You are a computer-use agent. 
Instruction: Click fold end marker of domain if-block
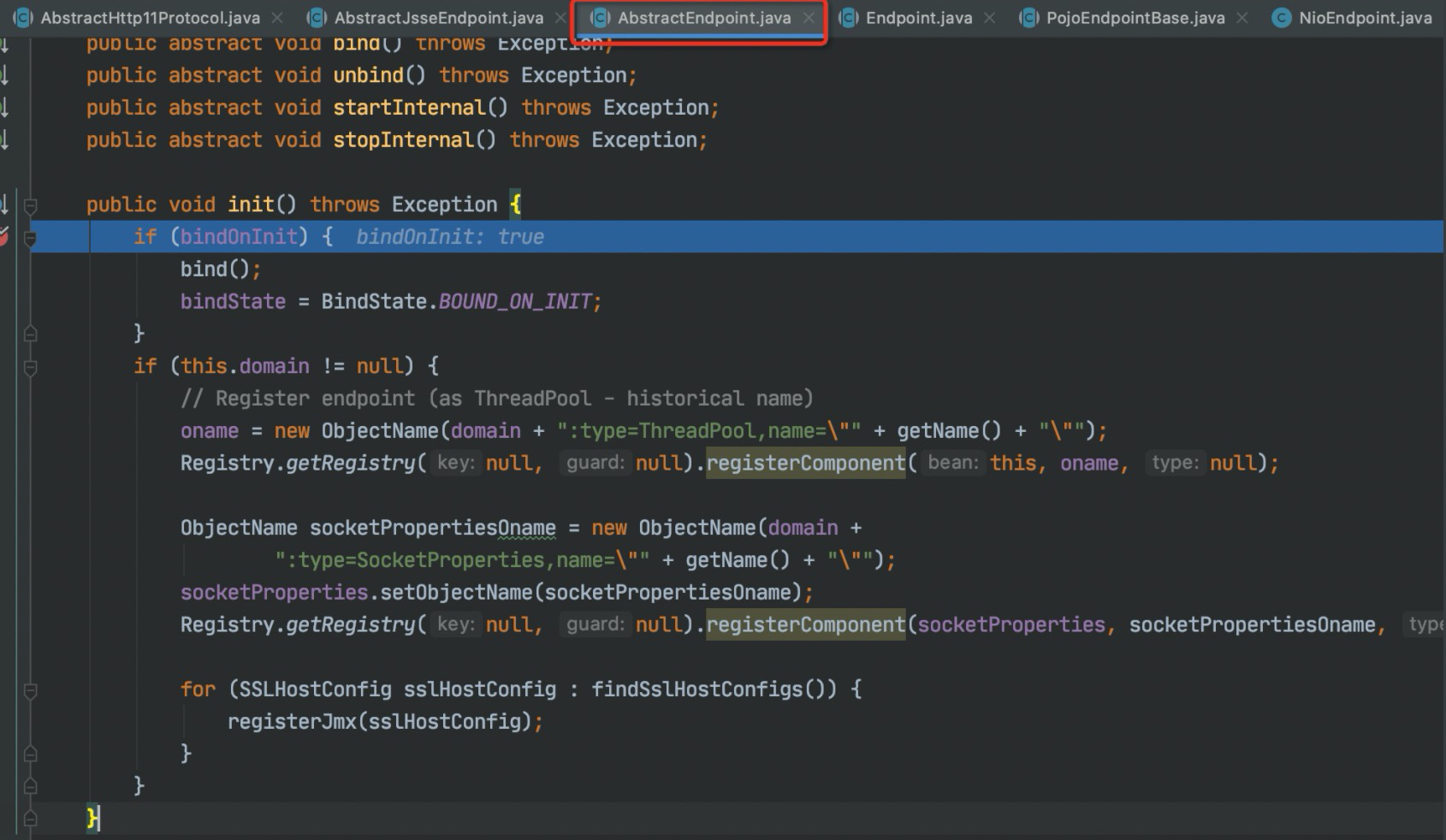click(31, 786)
